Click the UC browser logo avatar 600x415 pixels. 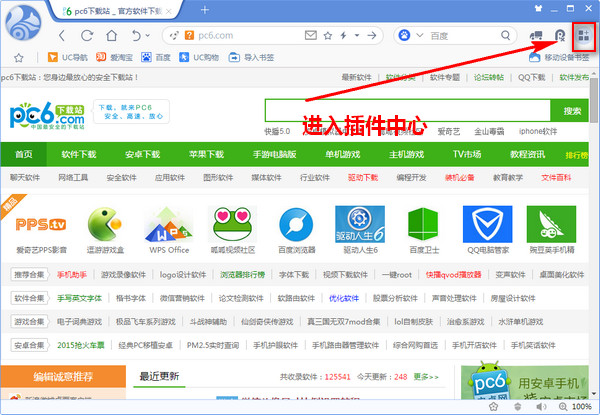pyautogui.click(x=23, y=23)
